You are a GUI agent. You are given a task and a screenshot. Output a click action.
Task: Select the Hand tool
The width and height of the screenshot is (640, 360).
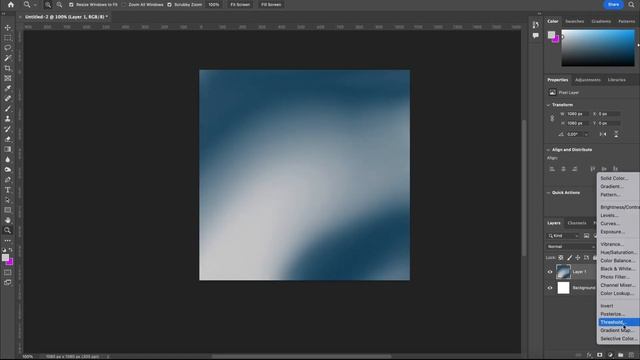[8, 220]
